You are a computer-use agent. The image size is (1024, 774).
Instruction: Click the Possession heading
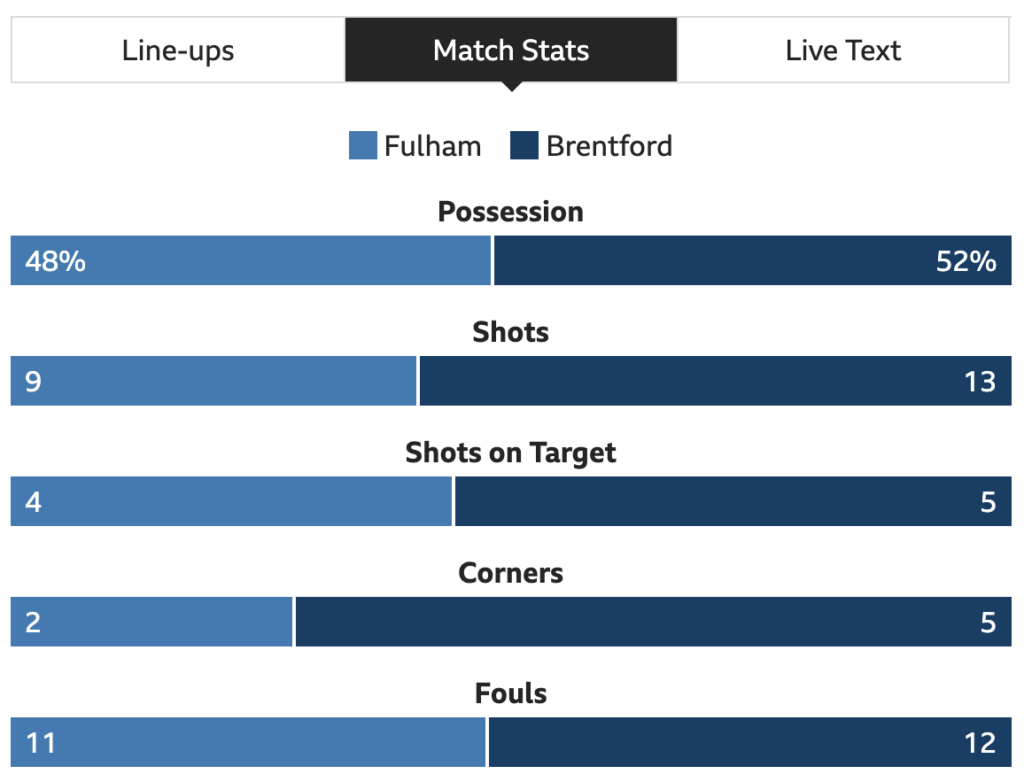click(x=511, y=212)
